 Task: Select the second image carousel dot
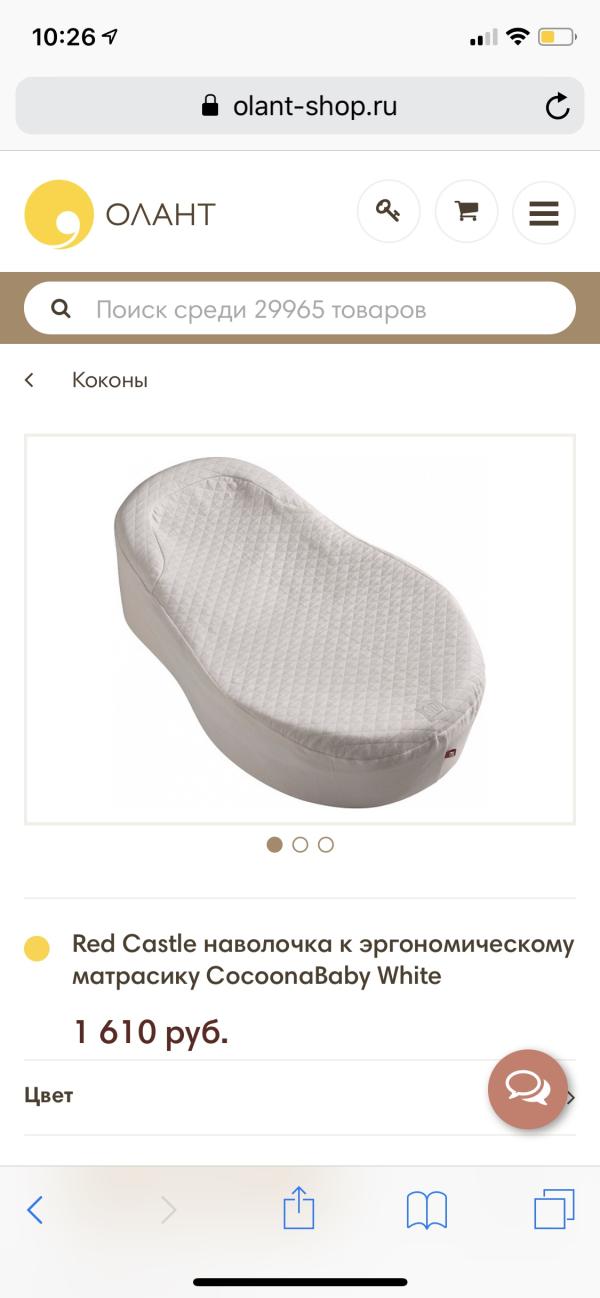(x=300, y=845)
